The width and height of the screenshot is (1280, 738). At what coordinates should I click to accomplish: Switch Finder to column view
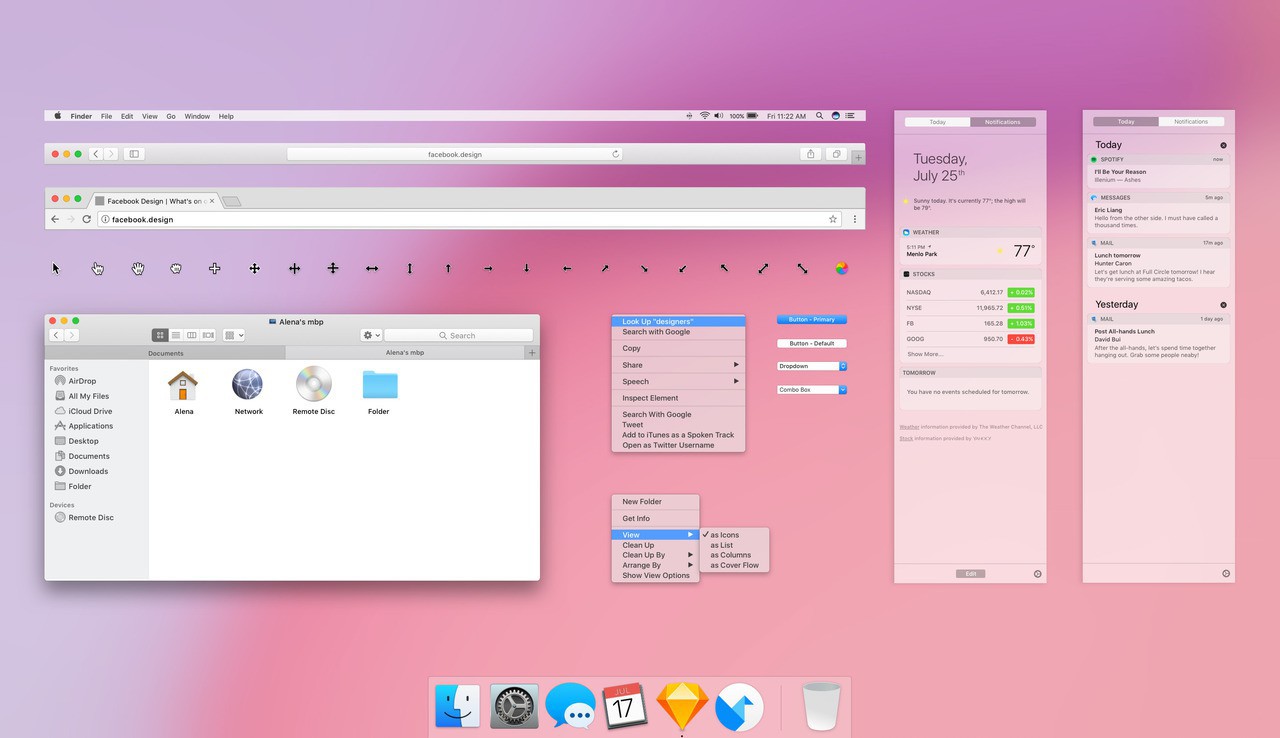click(x=192, y=335)
